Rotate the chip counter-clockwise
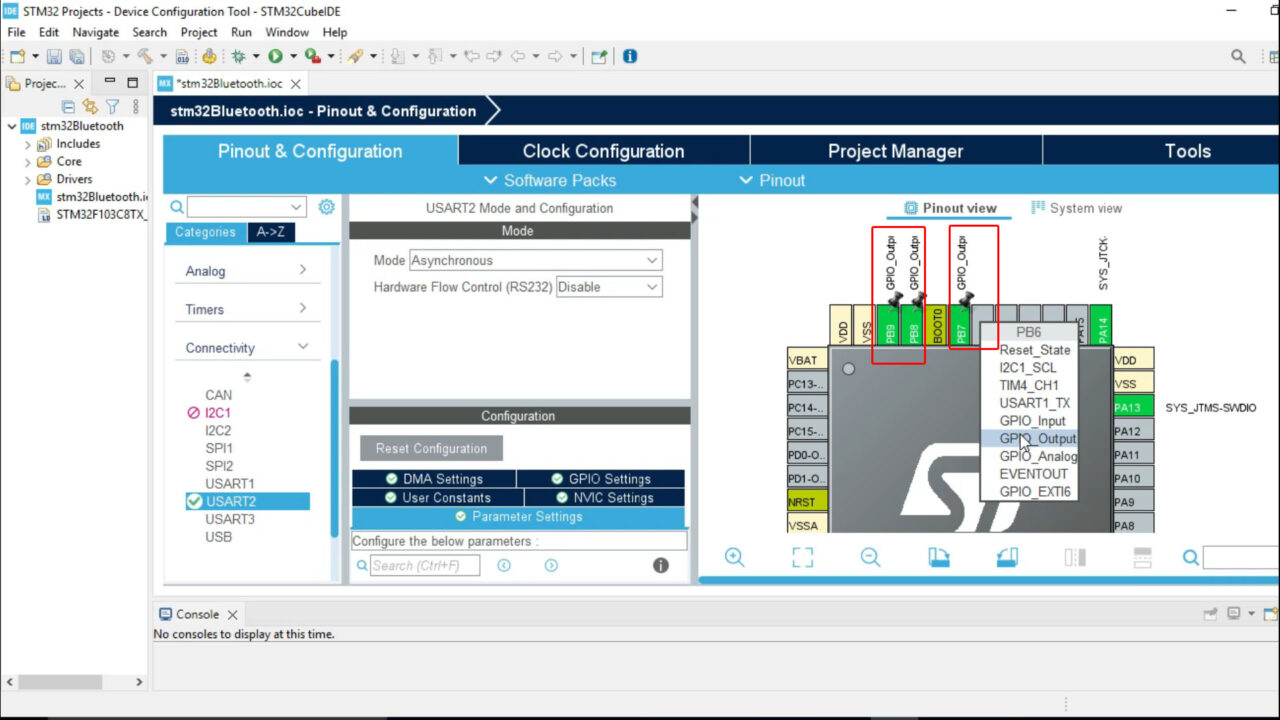 coord(1007,558)
